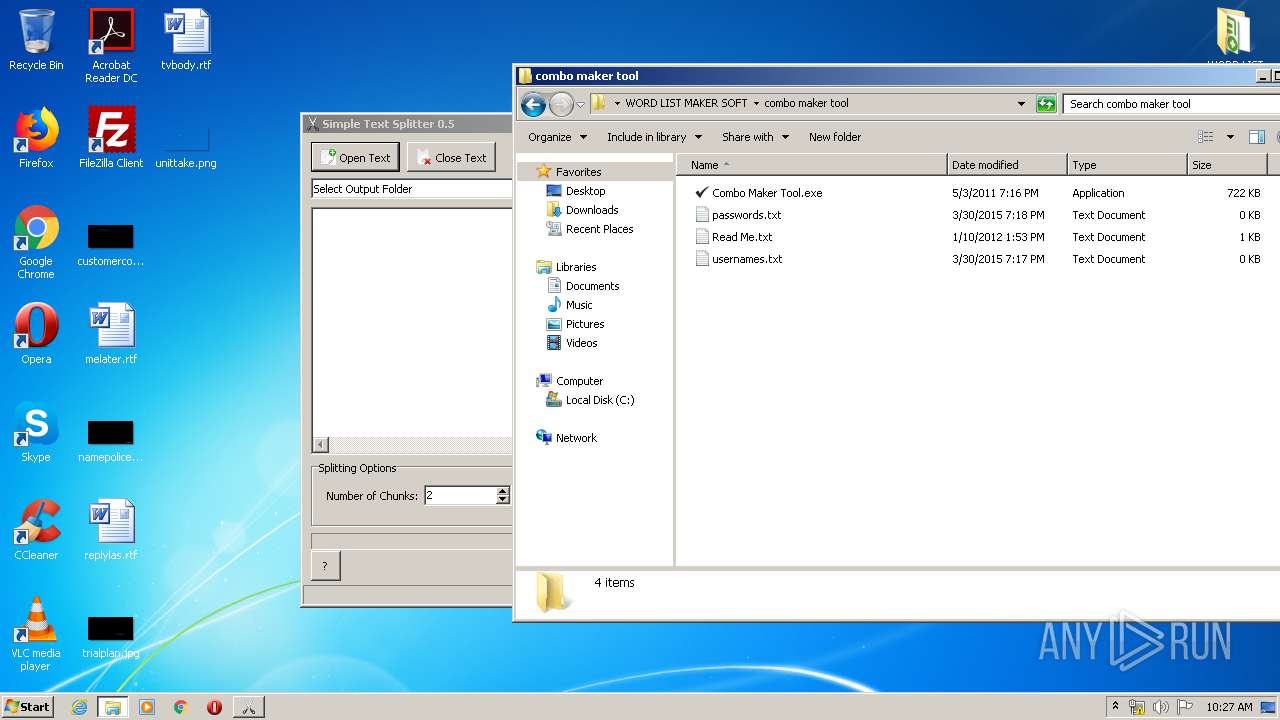Click the question mark help button
1280x720 pixels.
click(325, 566)
